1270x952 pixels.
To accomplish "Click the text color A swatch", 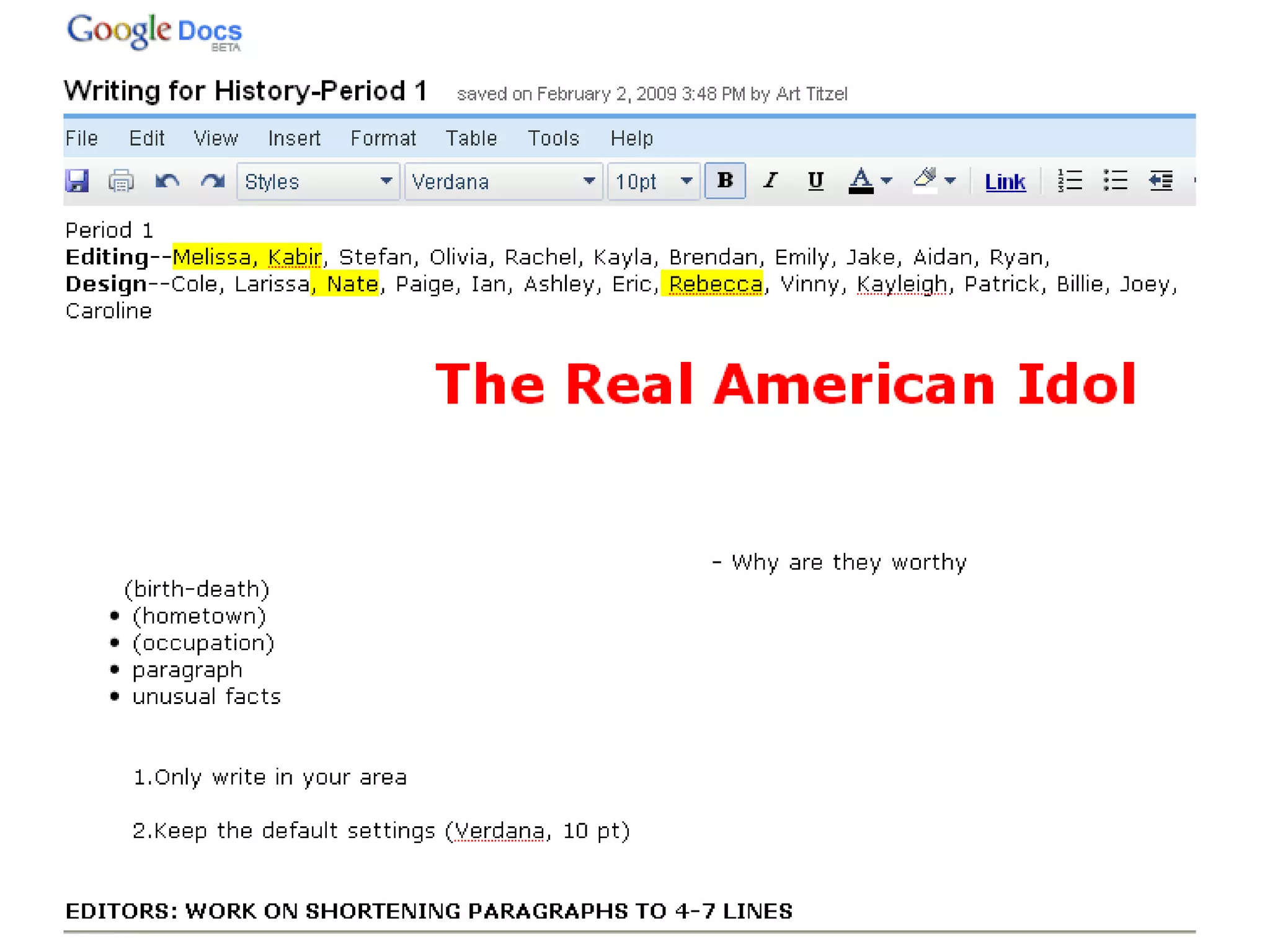I will [861, 181].
